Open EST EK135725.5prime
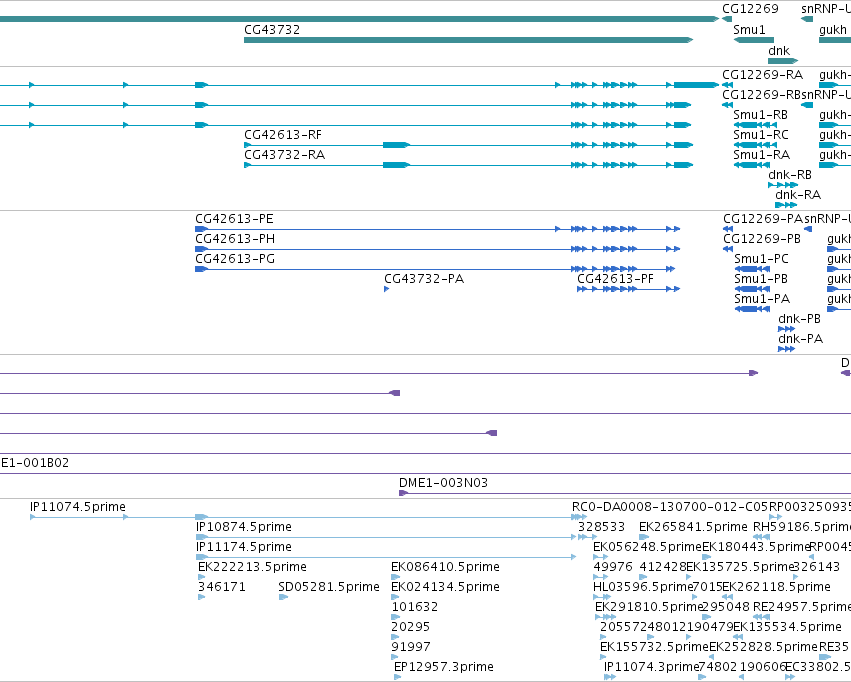Viewport: 851px width, 682px height. pos(741,568)
